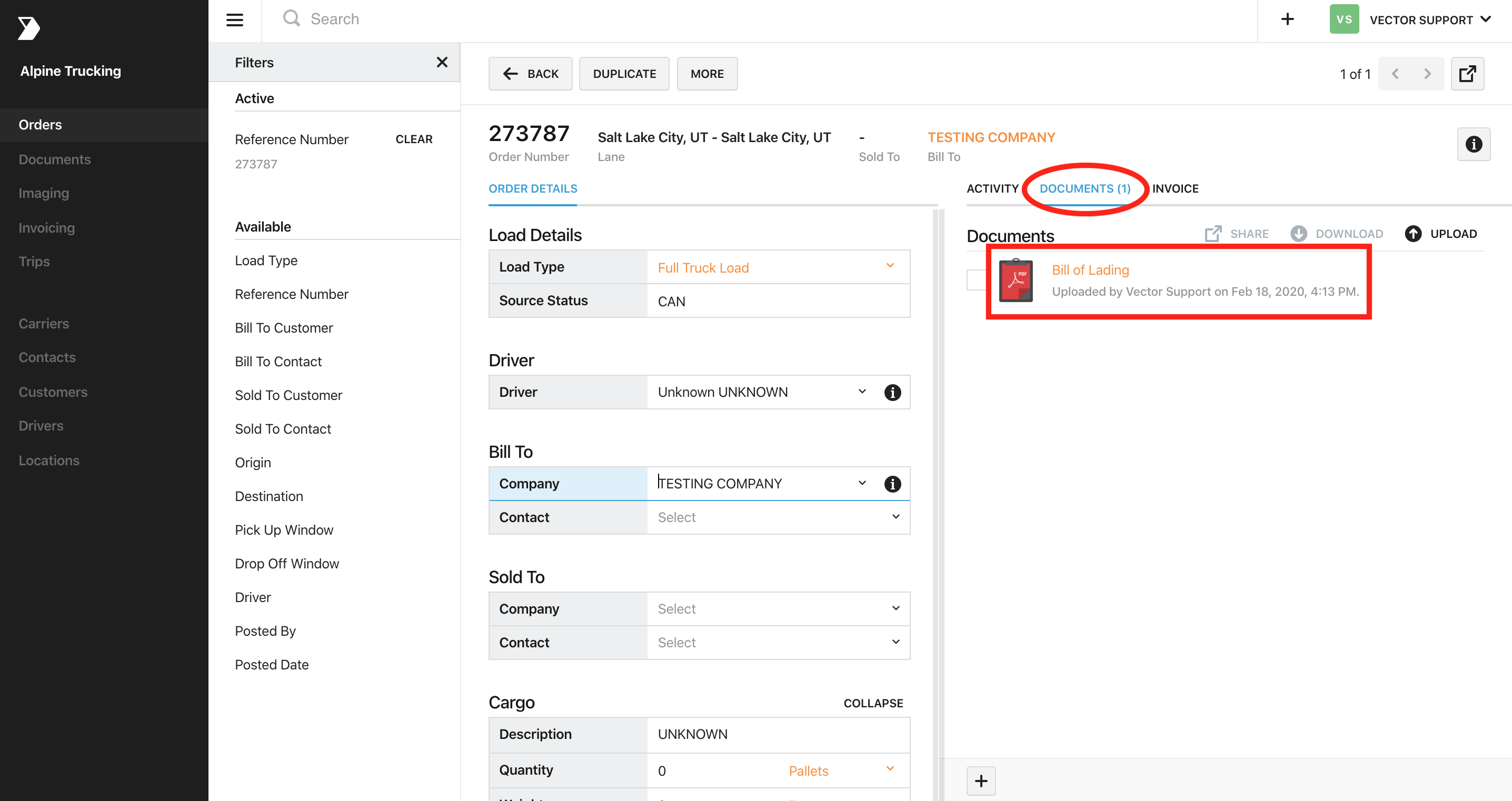The image size is (1512, 801).
Task: Click the Upload documents icon
Action: coord(1413,234)
